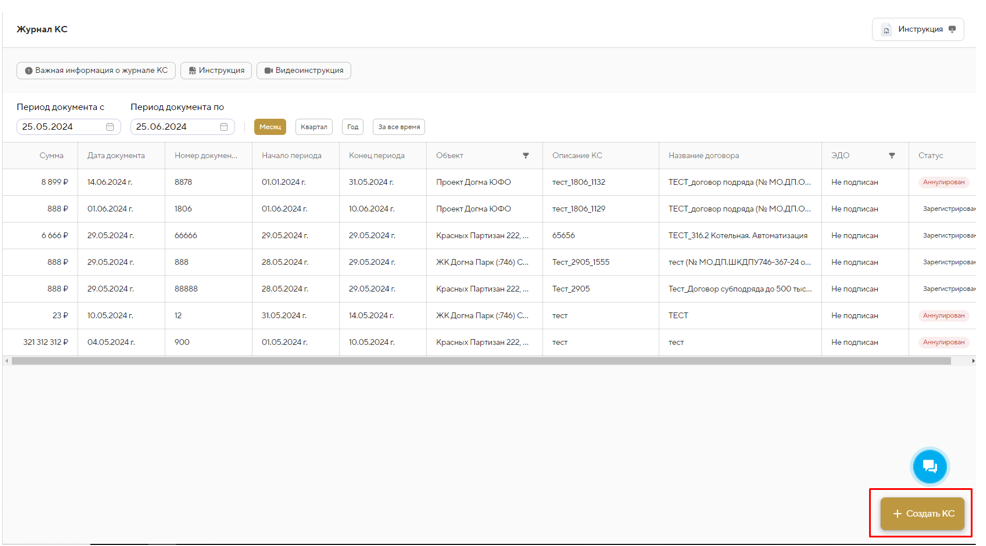Open the Инструкция button beside Видеоинструкция
This screenshot has height=546, width=986.
216,71
